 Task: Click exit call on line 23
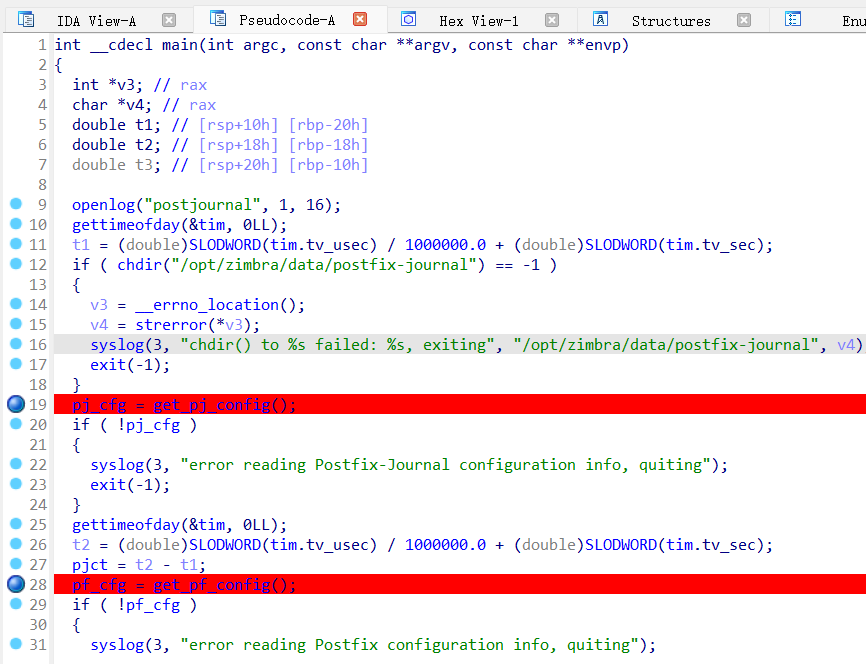tap(108, 484)
